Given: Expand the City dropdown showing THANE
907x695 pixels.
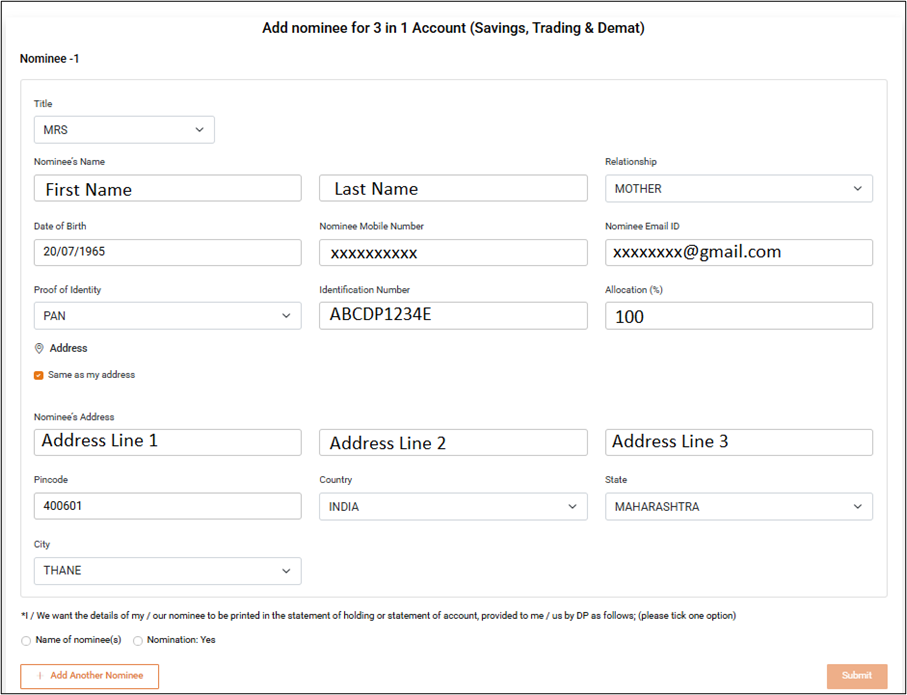Looking at the screenshot, I should coord(167,571).
